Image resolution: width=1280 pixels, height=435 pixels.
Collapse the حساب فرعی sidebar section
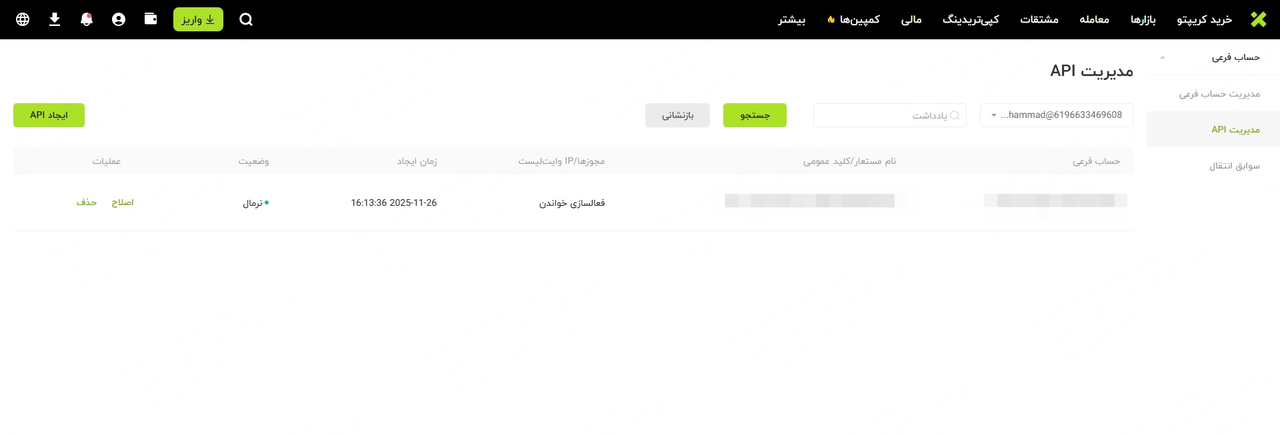click(x=1162, y=58)
